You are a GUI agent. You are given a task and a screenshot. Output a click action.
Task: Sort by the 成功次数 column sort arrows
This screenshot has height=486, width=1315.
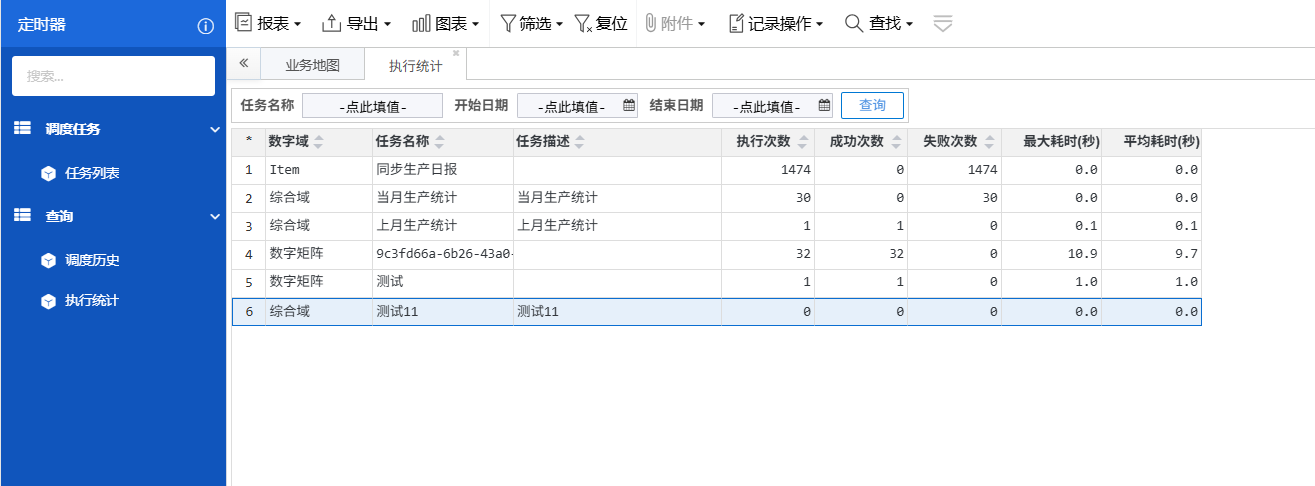(x=897, y=142)
